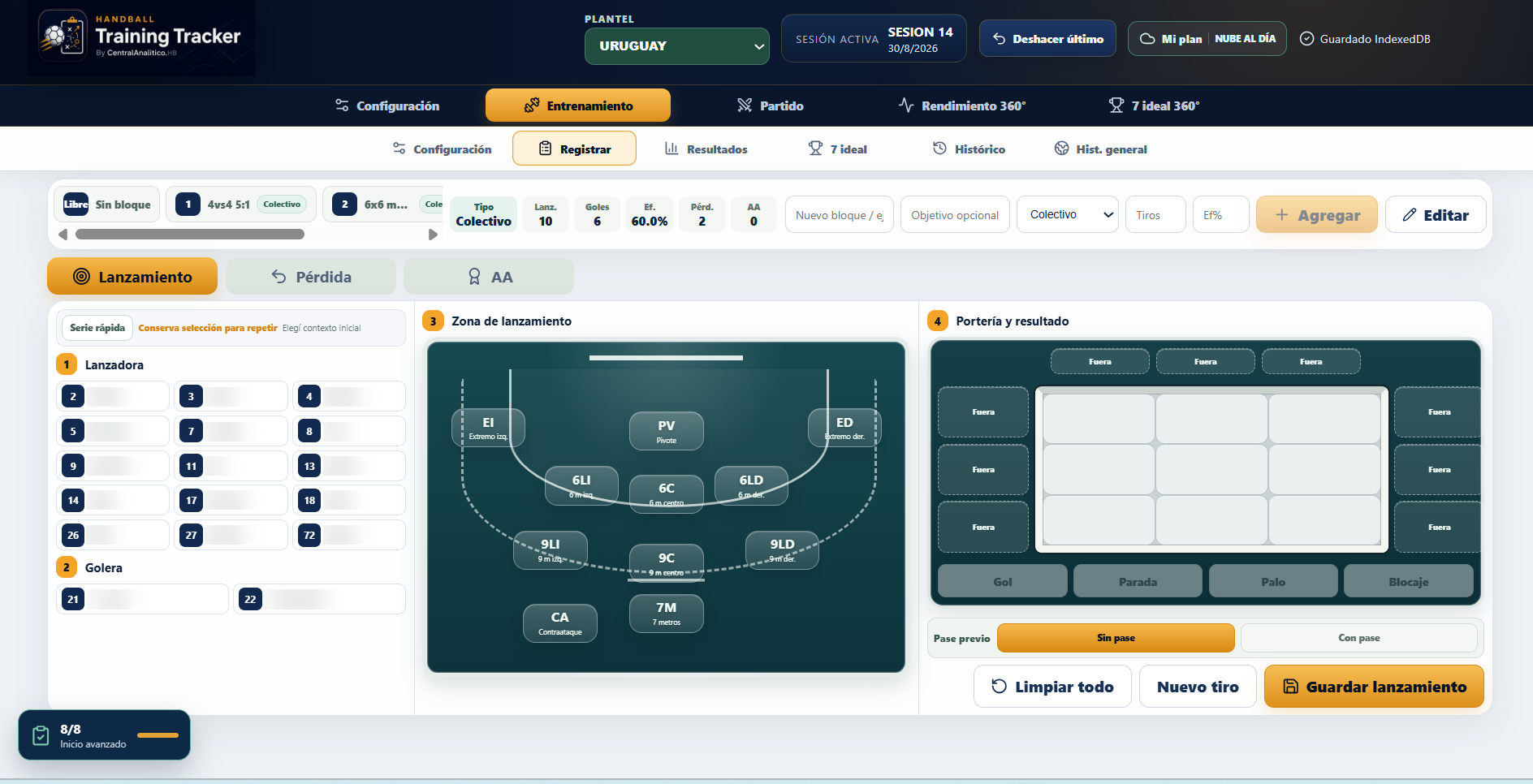Click the crossed swords icon beside Partido
Image resolution: width=1533 pixels, height=784 pixels.
tap(745, 106)
